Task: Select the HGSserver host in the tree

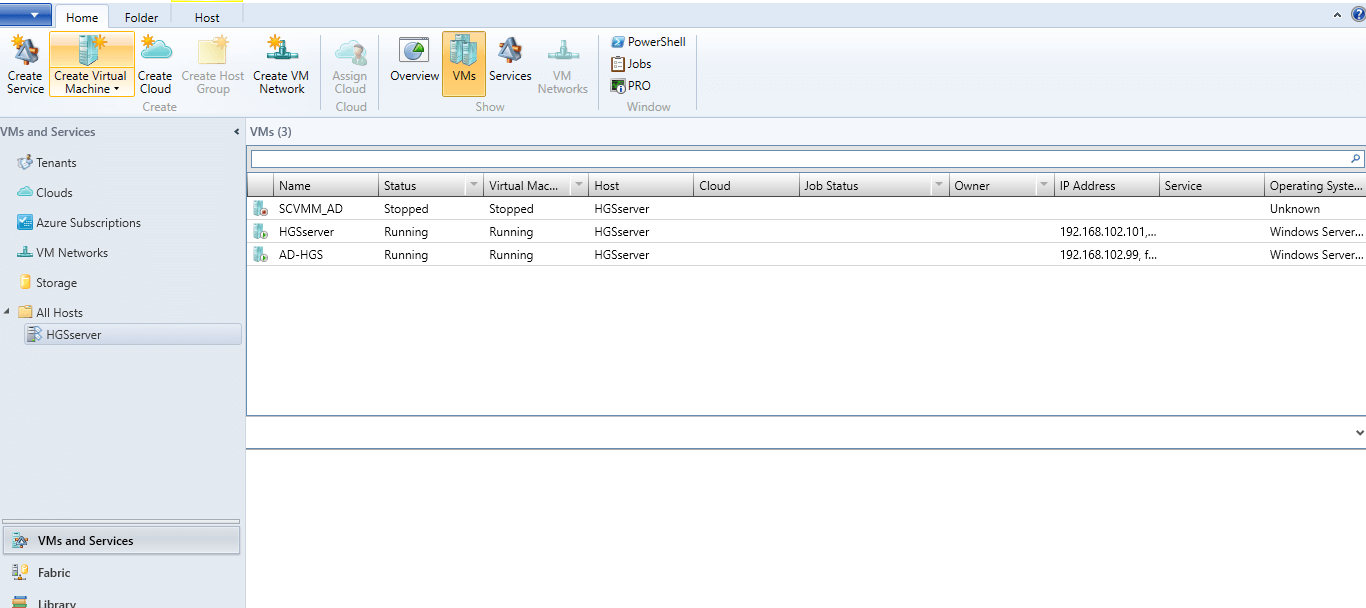Action: (x=133, y=335)
